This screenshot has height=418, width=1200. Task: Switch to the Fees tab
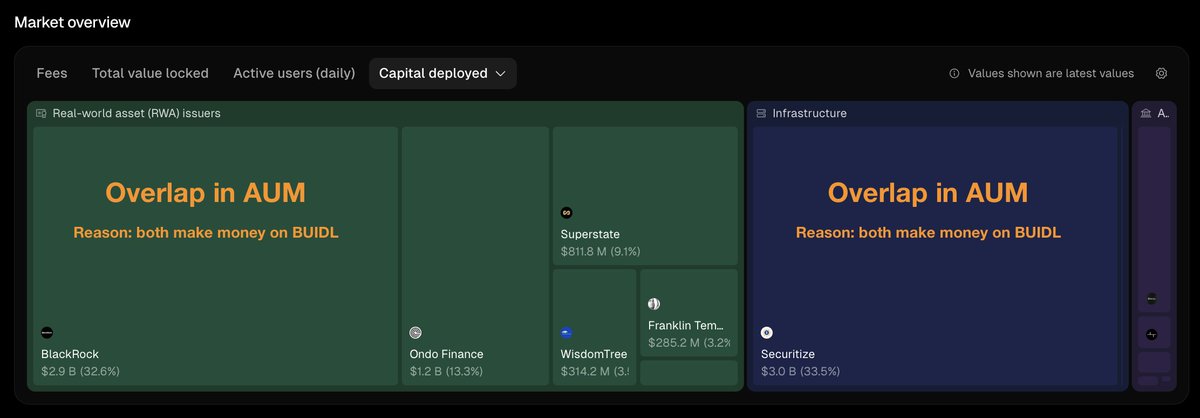(x=52, y=73)
